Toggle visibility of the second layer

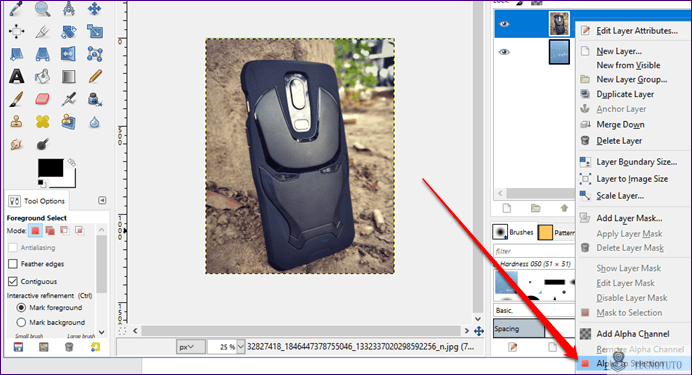[504, 52]
